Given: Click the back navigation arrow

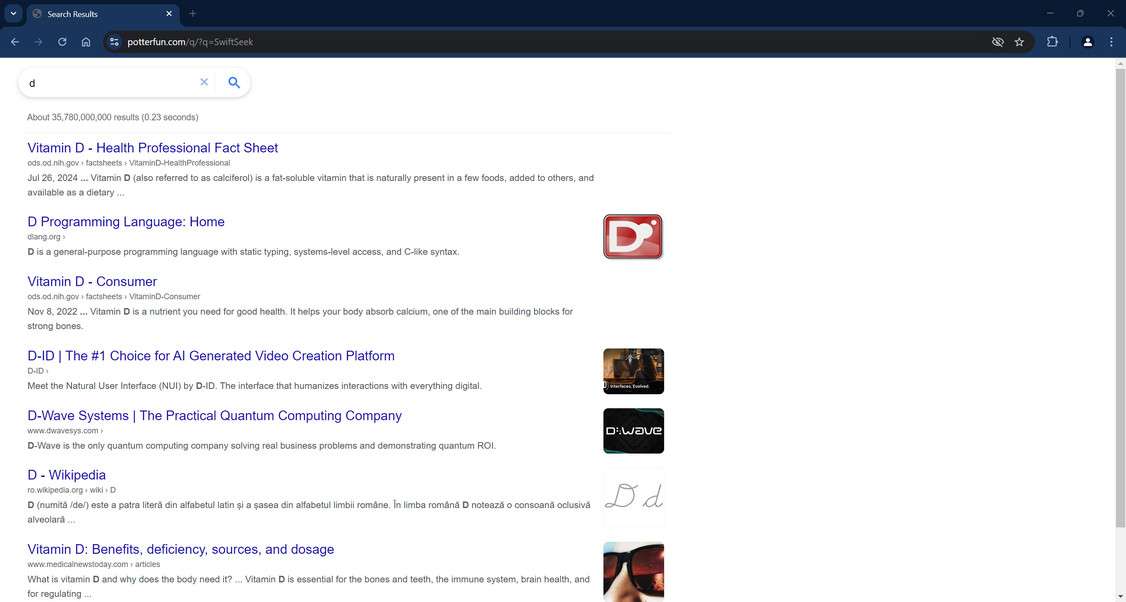Looking at the screenshot, I should (x=14, y=42).
